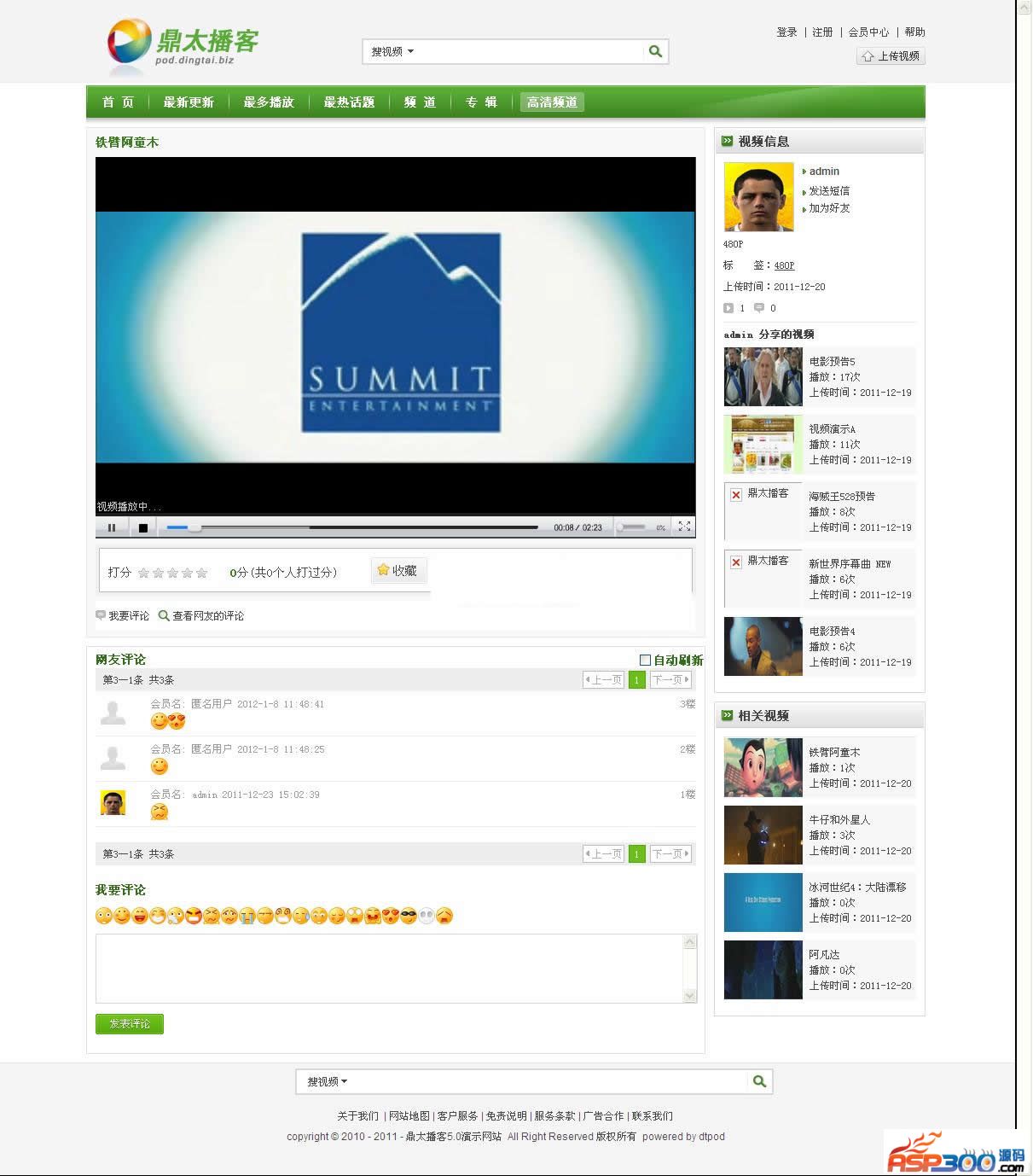Click the 关于我们 footer link
The image size is (1033, 1176).
(357, 1116)
